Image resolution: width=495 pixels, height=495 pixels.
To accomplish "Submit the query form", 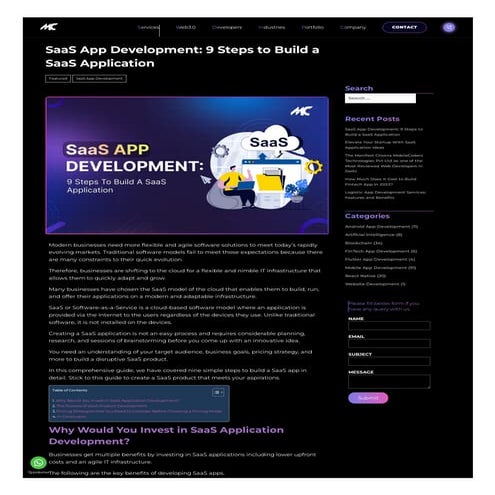I will (368, 398).
